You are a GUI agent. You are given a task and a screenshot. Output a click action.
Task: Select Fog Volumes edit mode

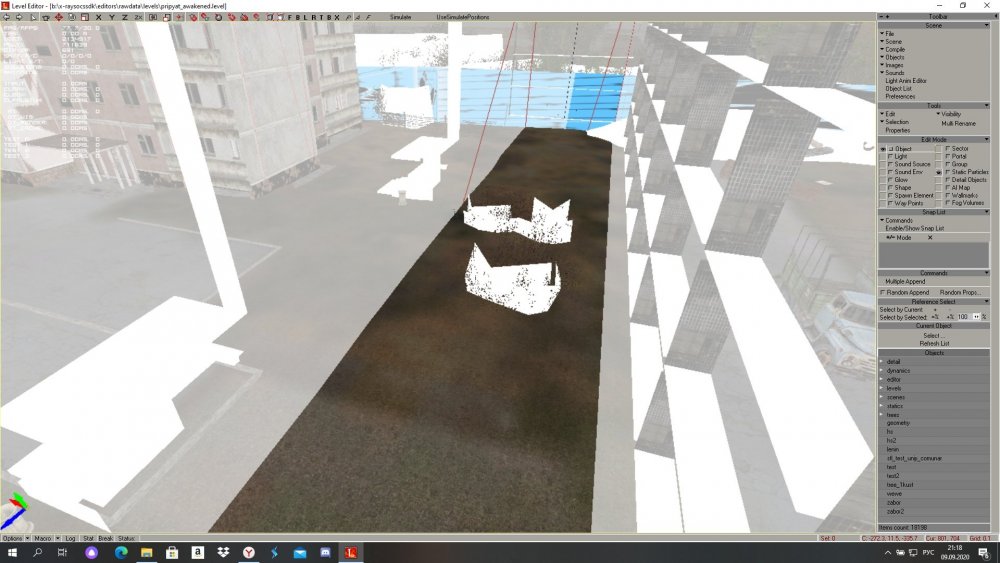pyautogui.click(x=965, y=203)
